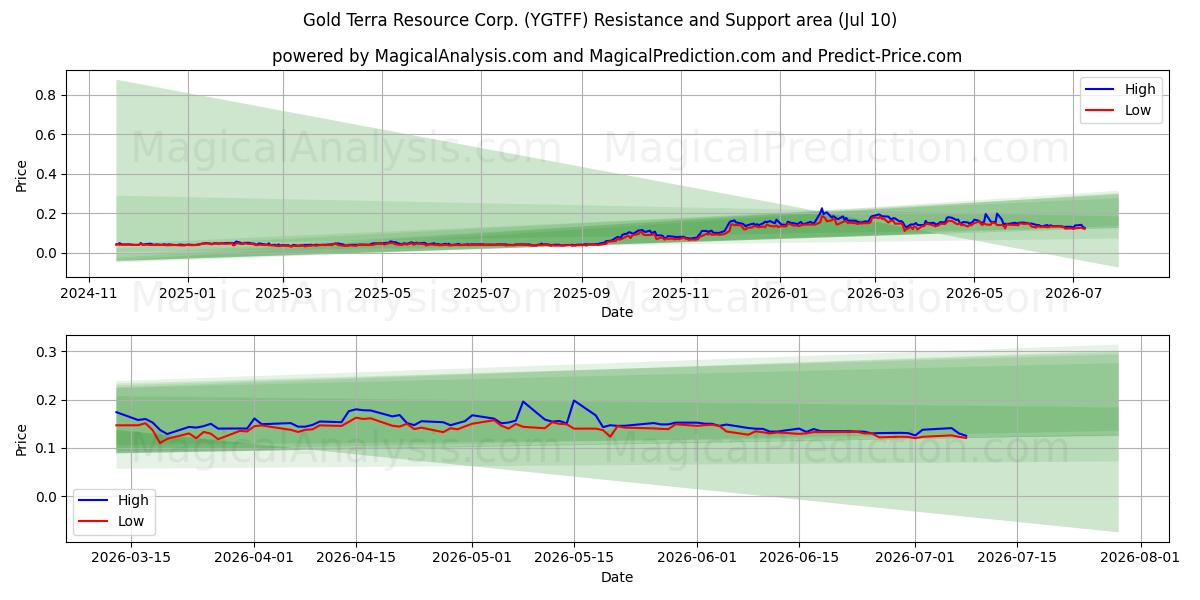Click the bottom chart x-axis label '2026-05-15'
Screen dimensions: 1200x600
[574, 558]
